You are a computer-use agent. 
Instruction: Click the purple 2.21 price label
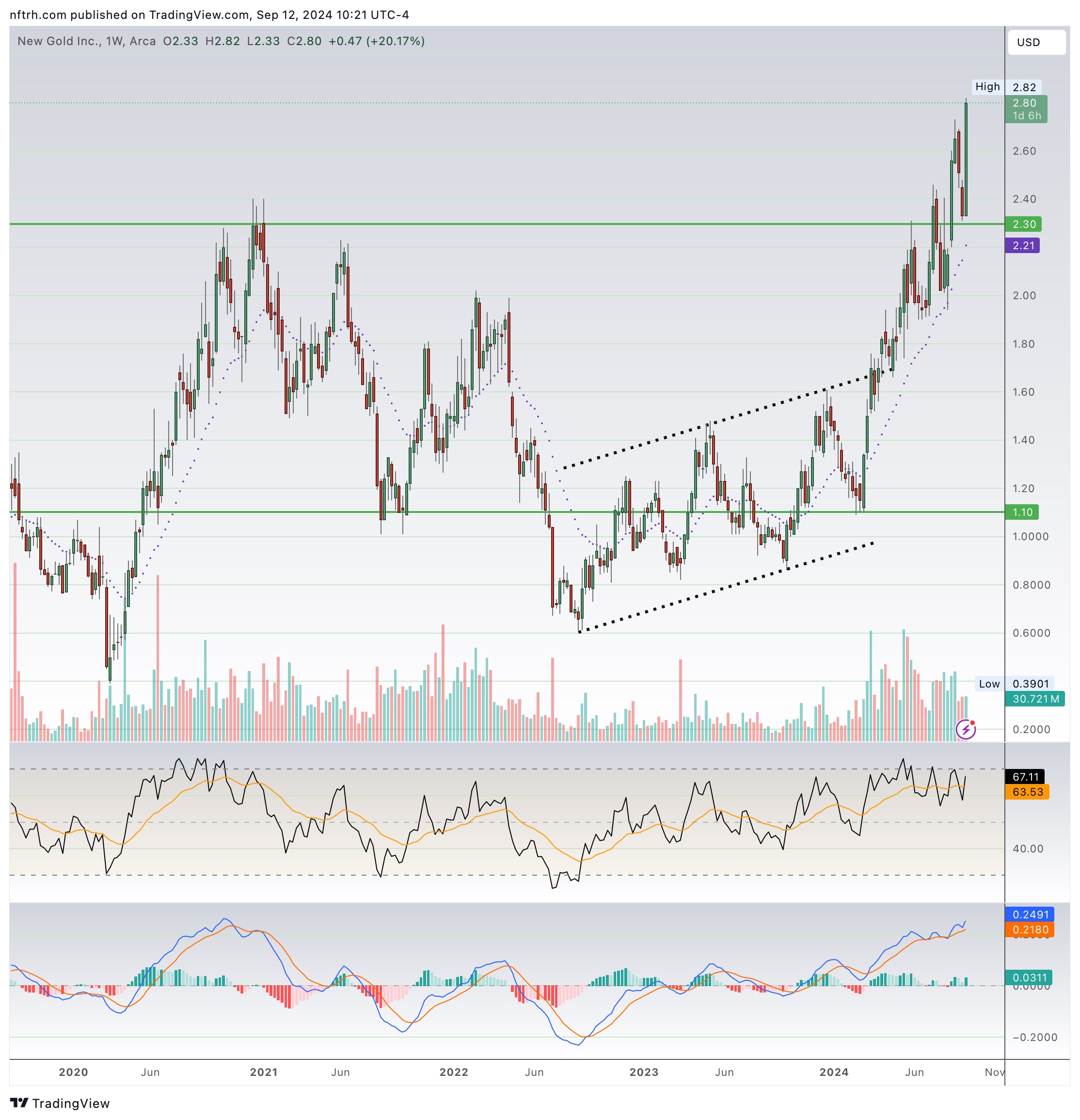pyautogui.click(x=1022, y=246)
